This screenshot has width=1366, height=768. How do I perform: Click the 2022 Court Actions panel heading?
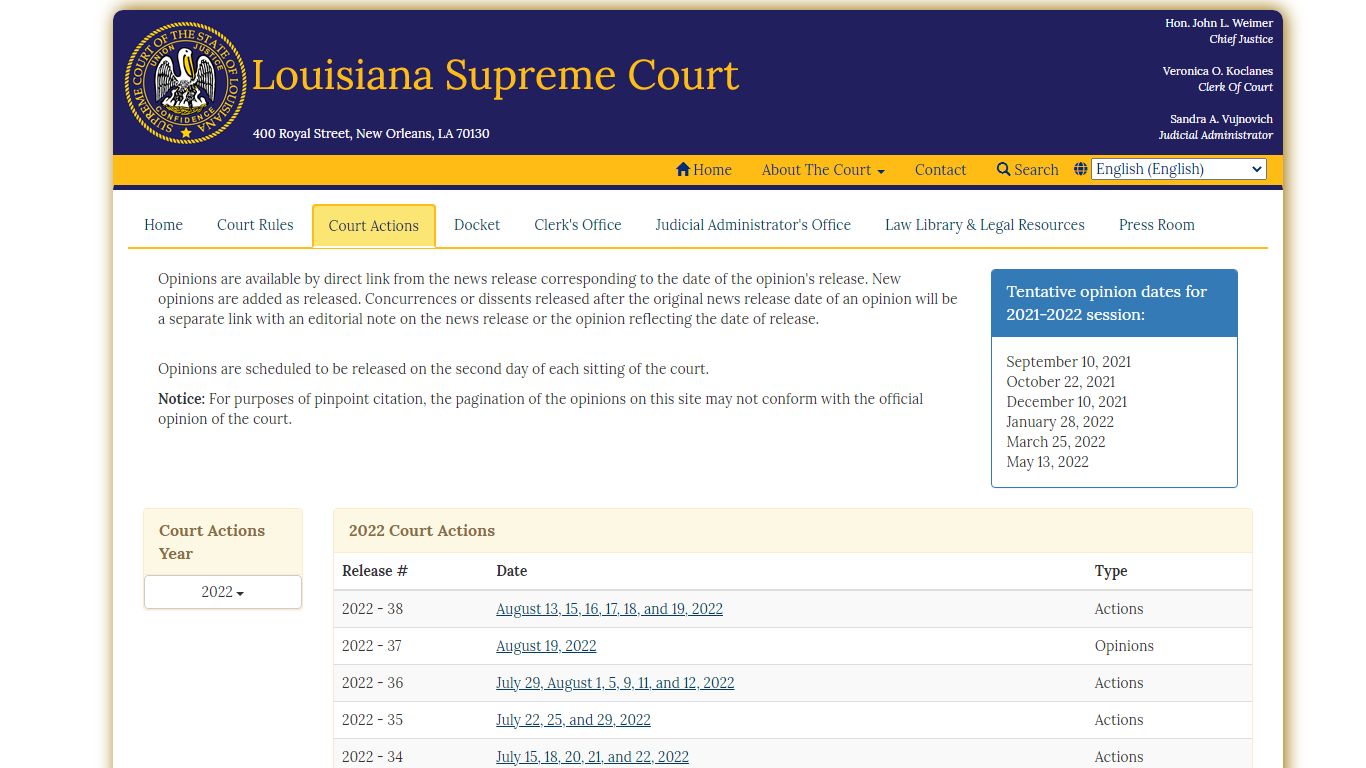[422, 531]
